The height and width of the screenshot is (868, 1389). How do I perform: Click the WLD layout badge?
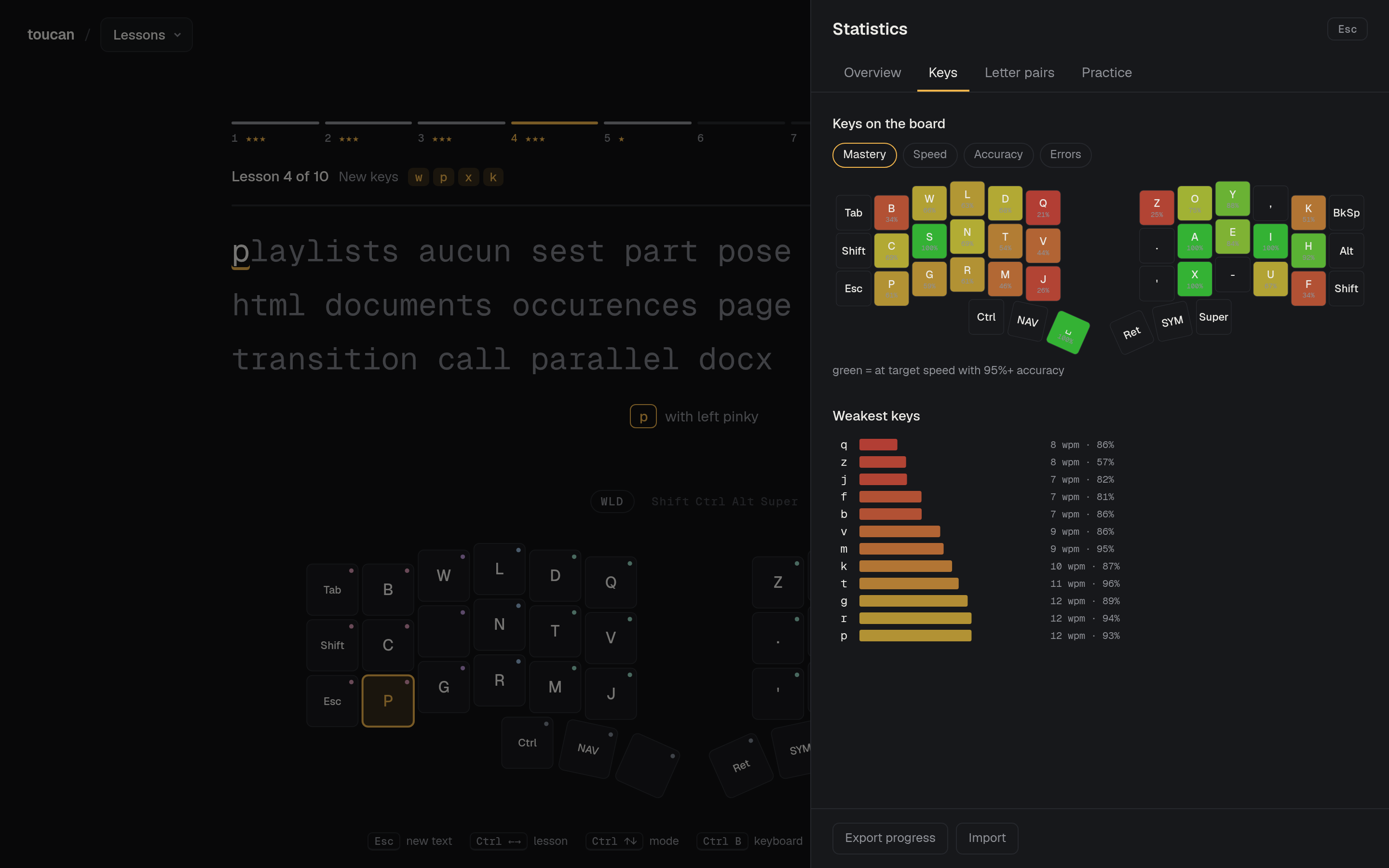pyautogui.click(x=612, y=501)
